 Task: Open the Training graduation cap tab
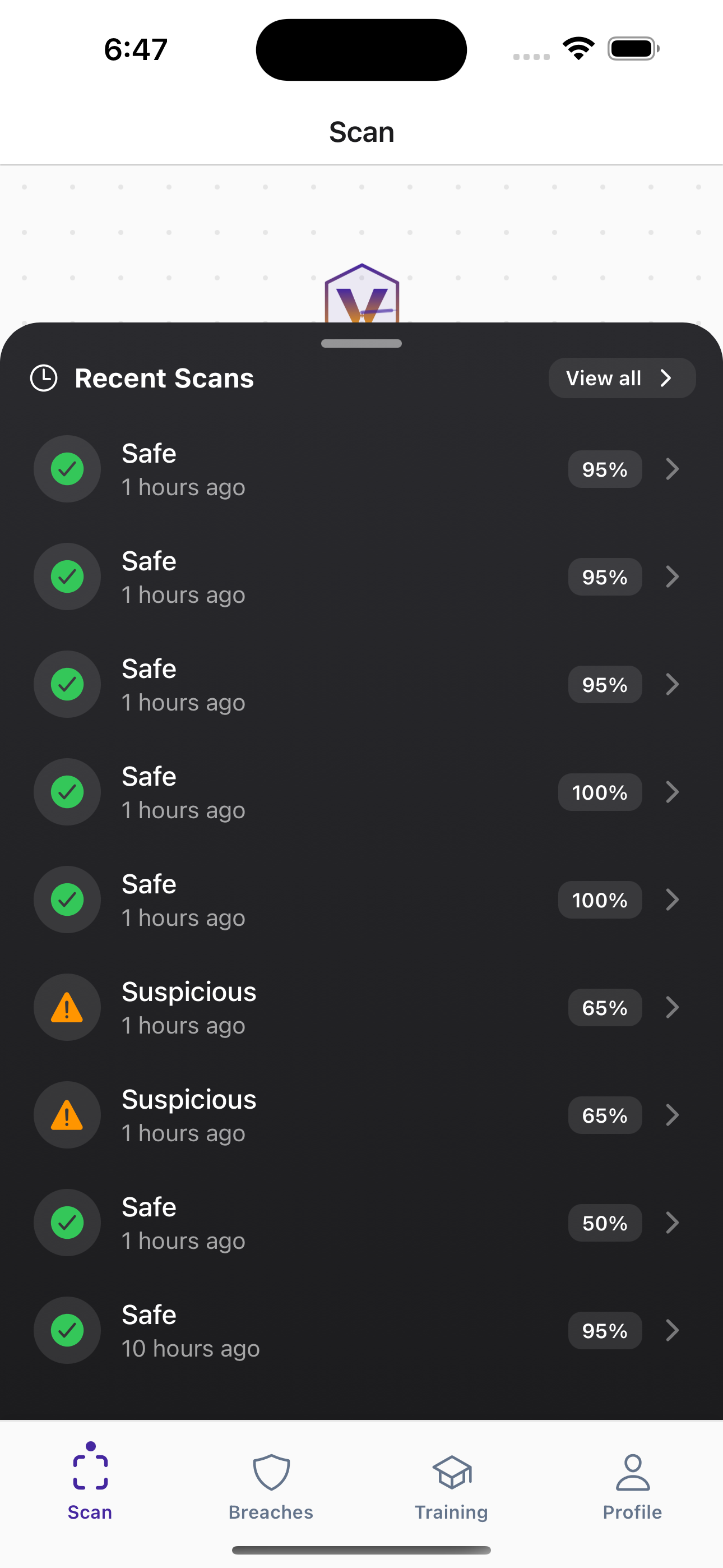click(452, 1473)
